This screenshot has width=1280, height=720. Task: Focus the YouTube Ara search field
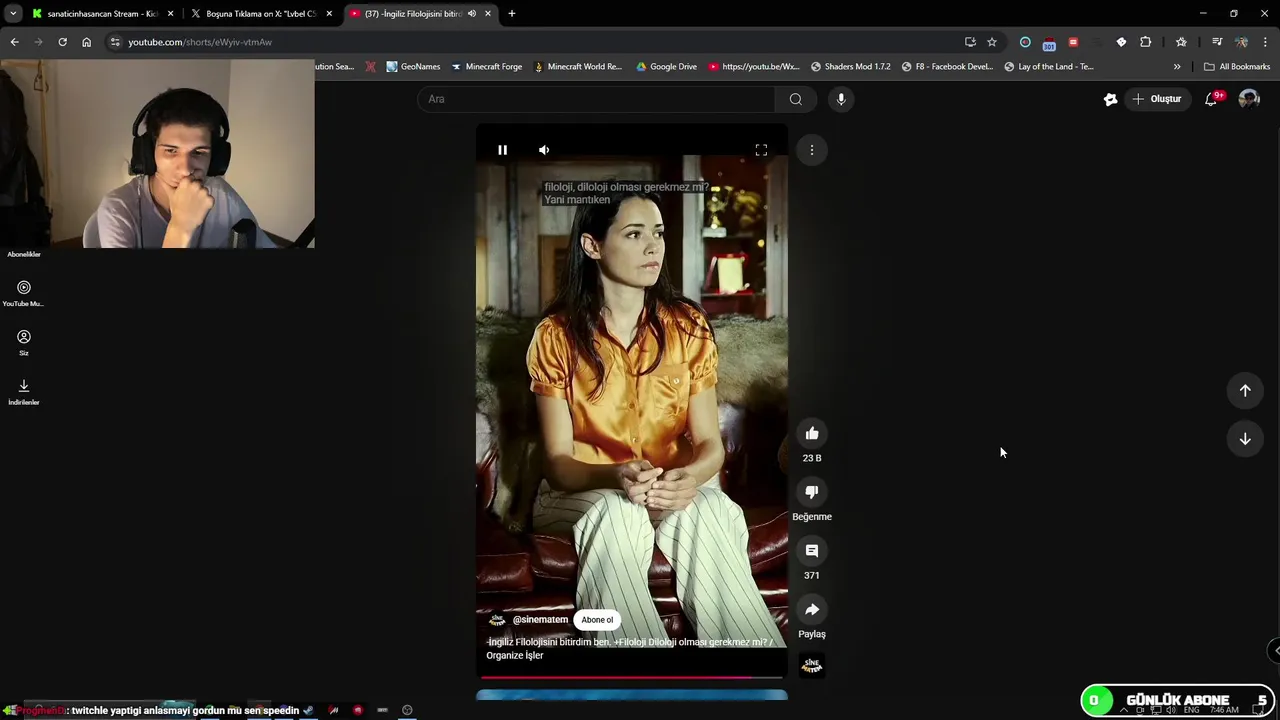click(596, 99)
